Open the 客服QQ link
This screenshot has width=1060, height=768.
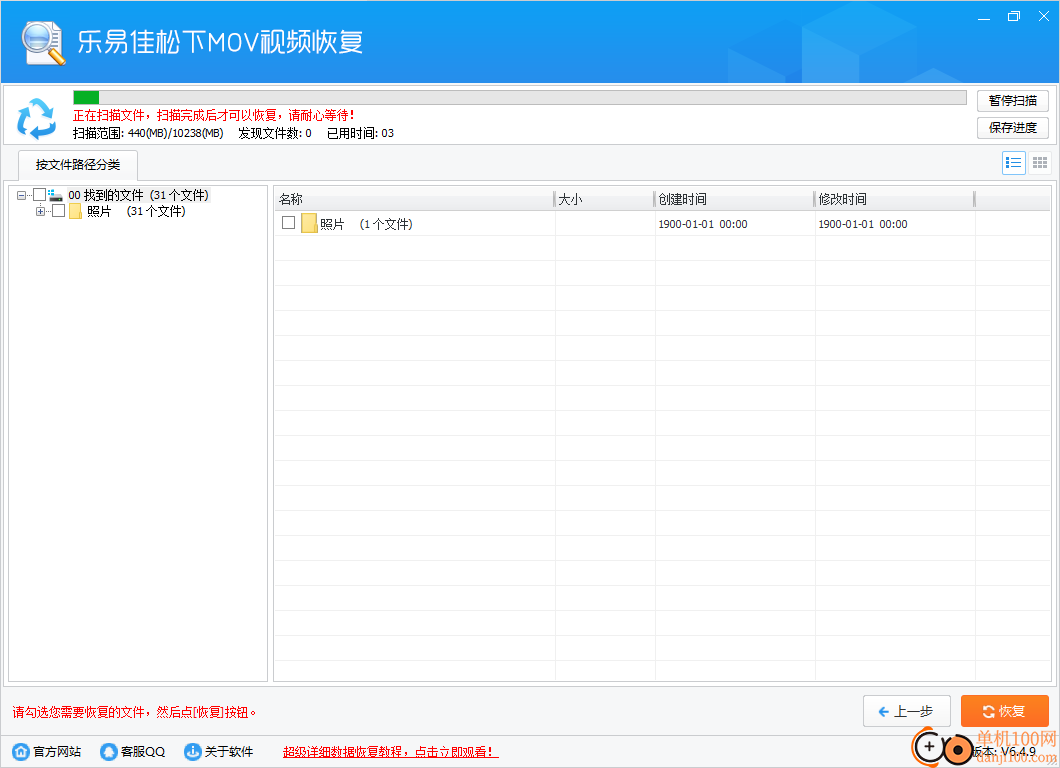[143, 752]
